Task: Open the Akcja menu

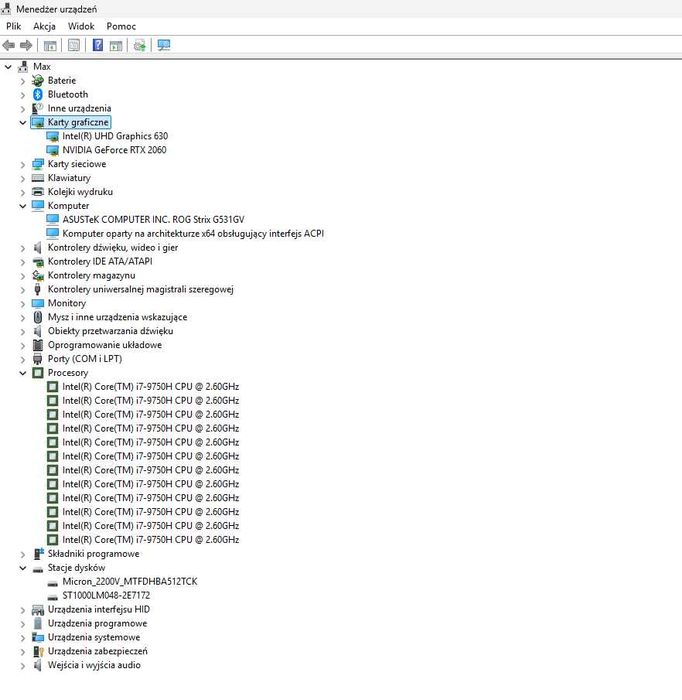Action: click(x=44, y=26)
